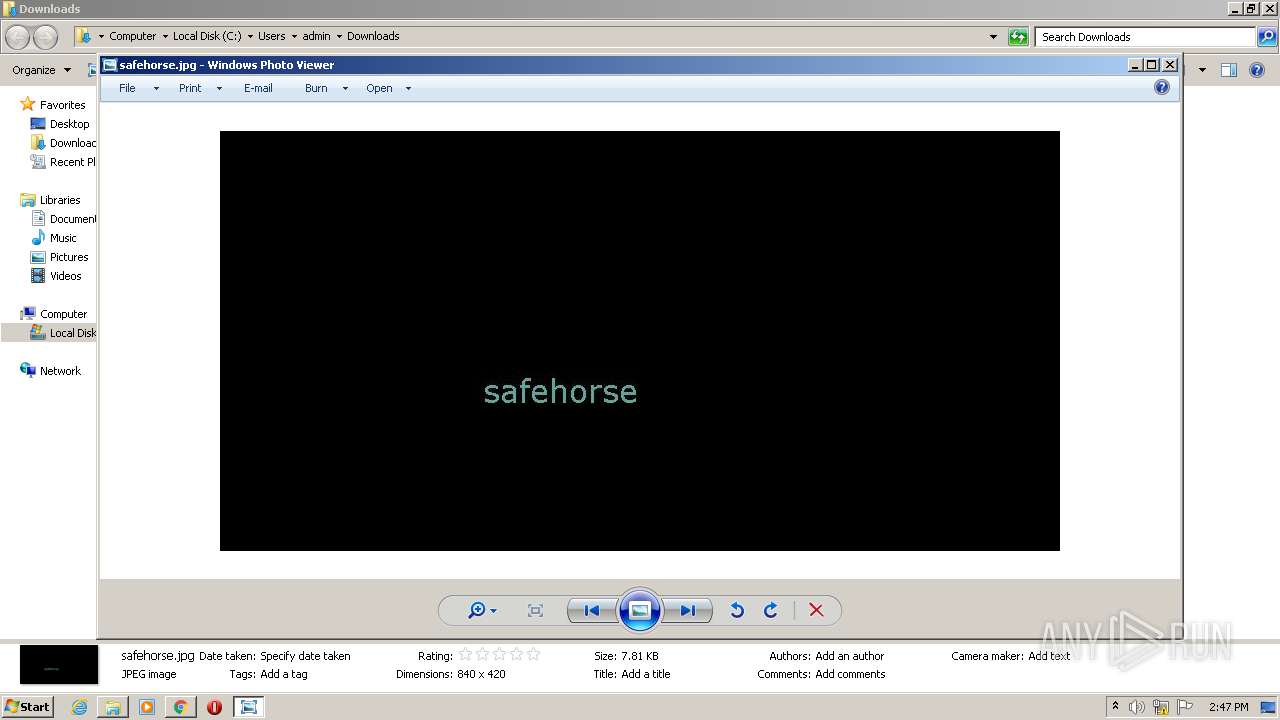Click Specify date taken field

tap(305, 656)
